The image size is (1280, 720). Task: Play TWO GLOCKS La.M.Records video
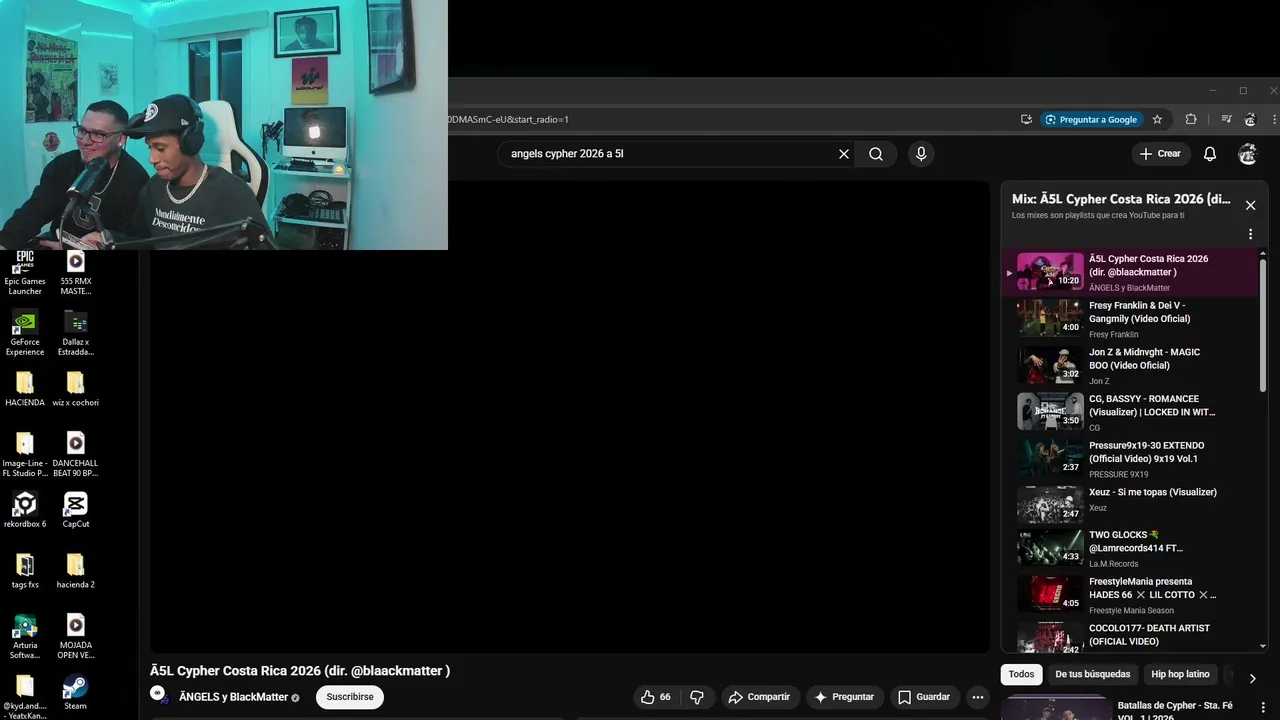[1130, 548]
